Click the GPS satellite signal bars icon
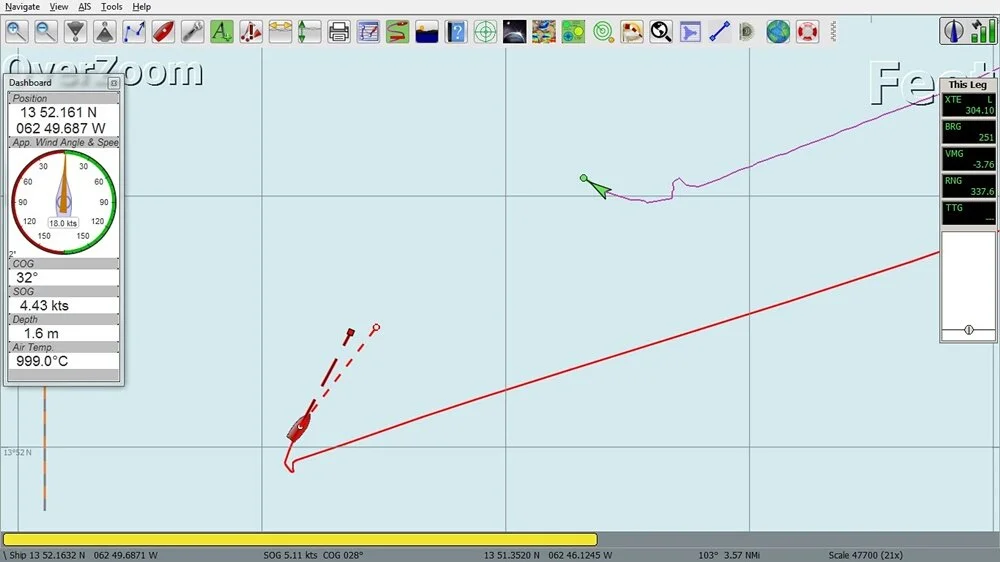The width and height of the screenshot is (1000, 562). click(x=983, y=31)
